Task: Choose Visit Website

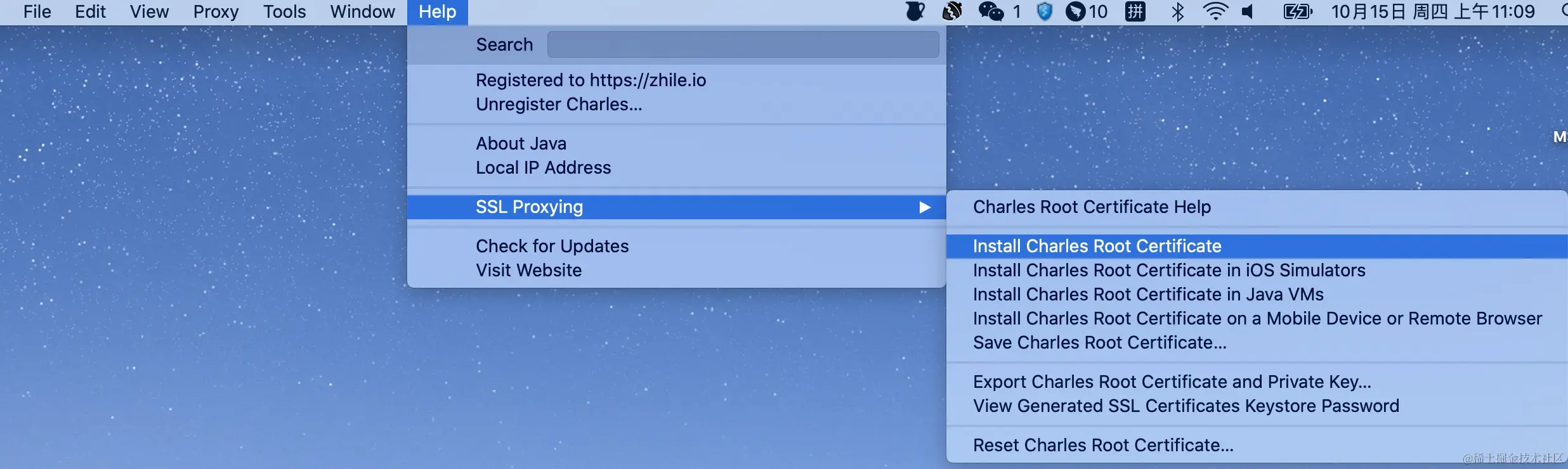Action: 676,270
